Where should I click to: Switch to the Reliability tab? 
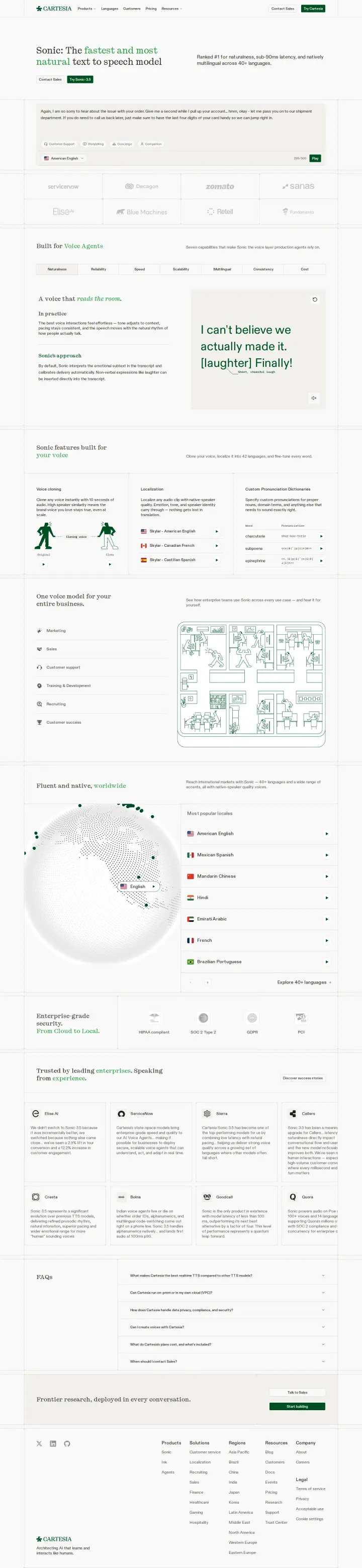point(98,269)
